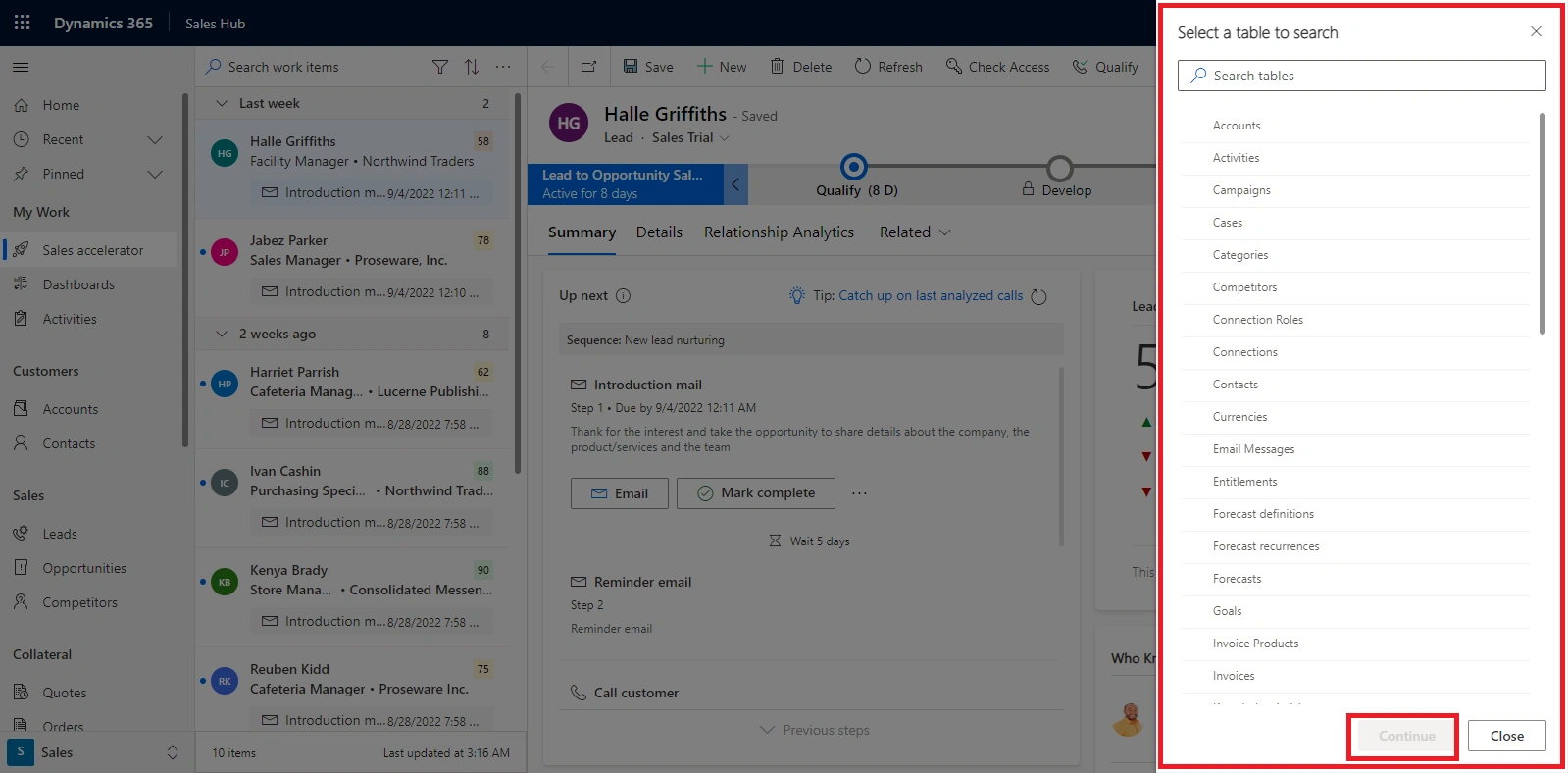Screen dimensions: 1568x773
Task: Select the Invoice Products table
Action: [x=1356, y=644]
